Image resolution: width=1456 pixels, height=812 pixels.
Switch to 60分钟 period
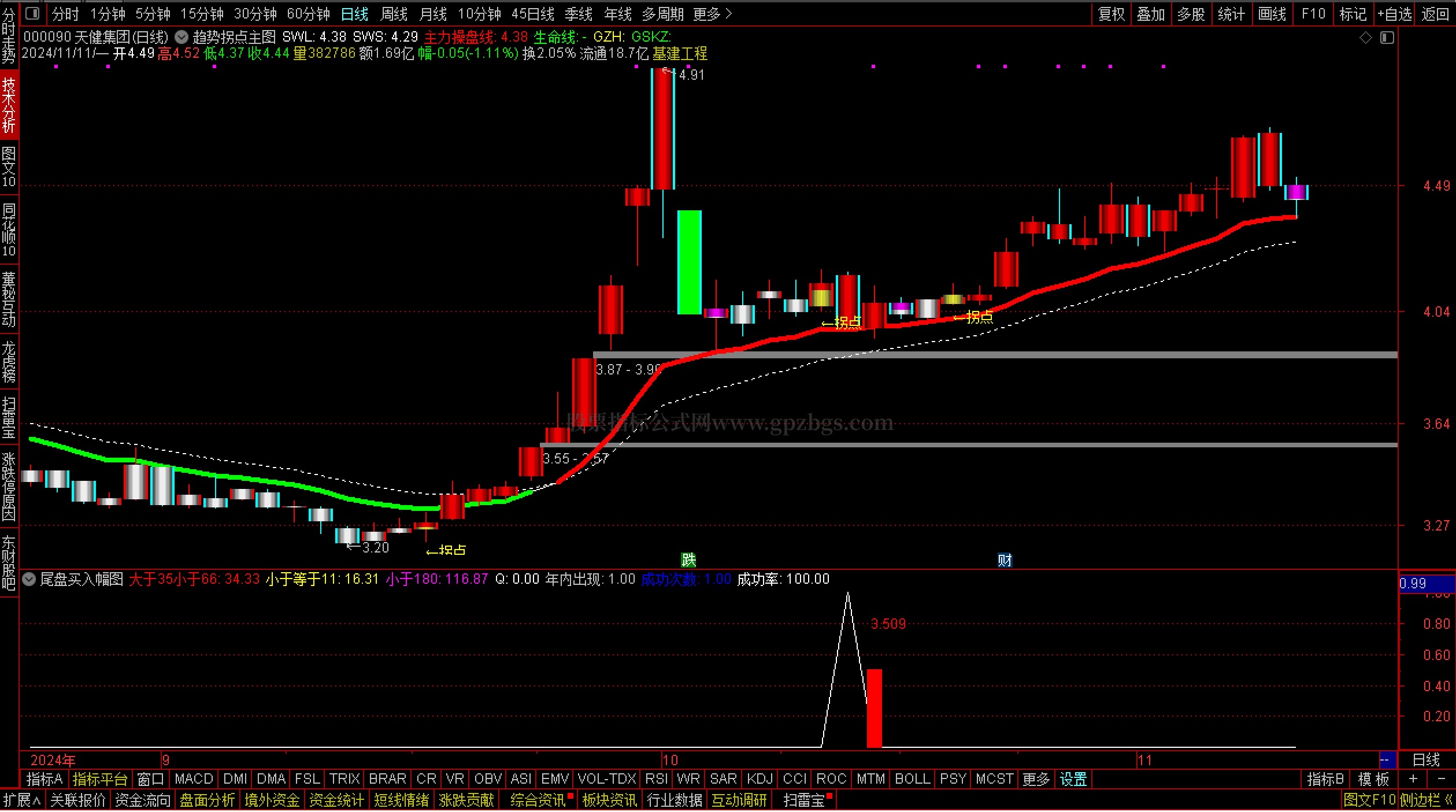pos(309,13)
